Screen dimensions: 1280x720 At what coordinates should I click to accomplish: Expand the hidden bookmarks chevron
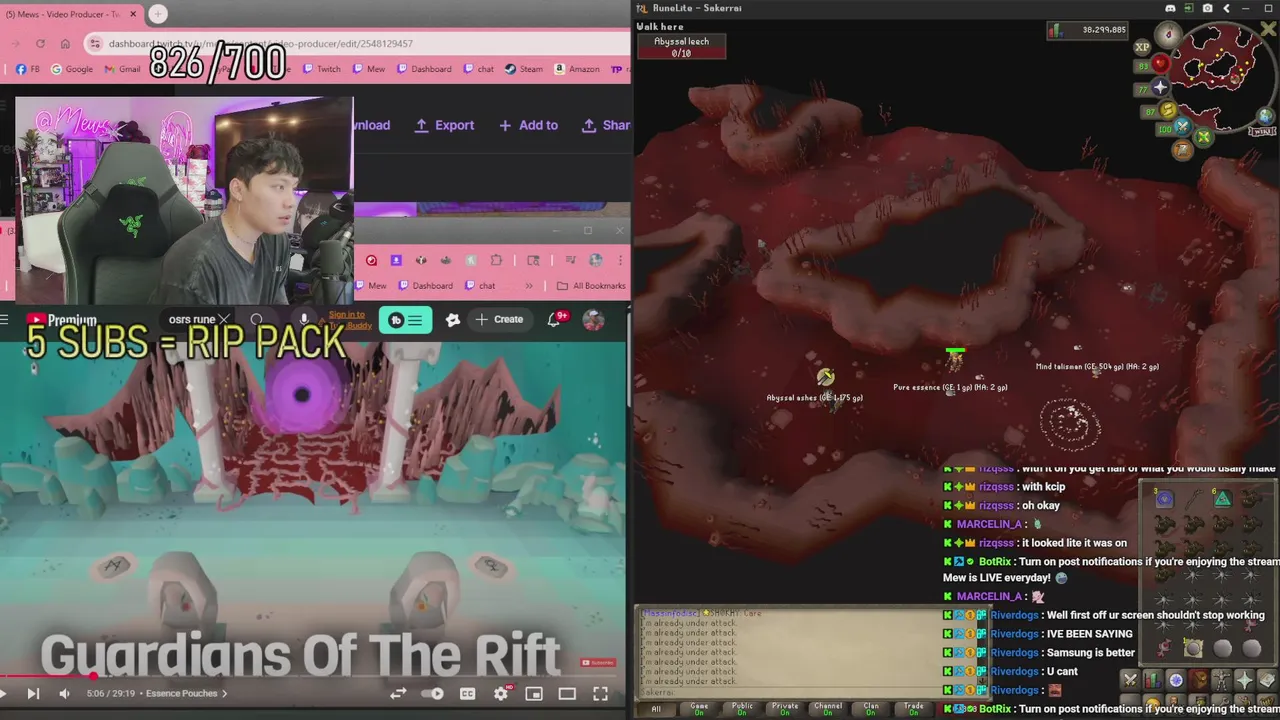(x=529, y=286)
